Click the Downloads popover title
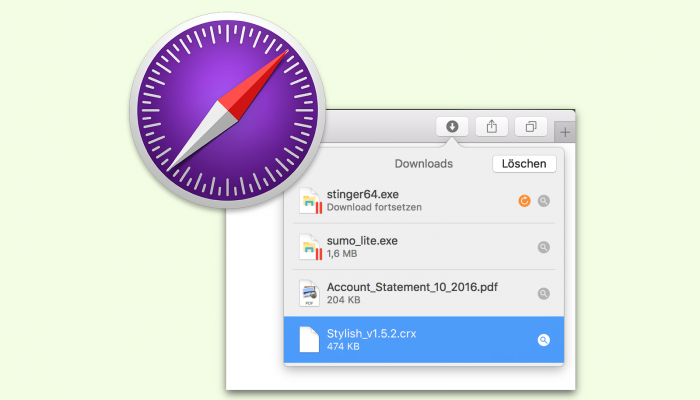This screenshot has height=400, width=700. tap(424, 164)
